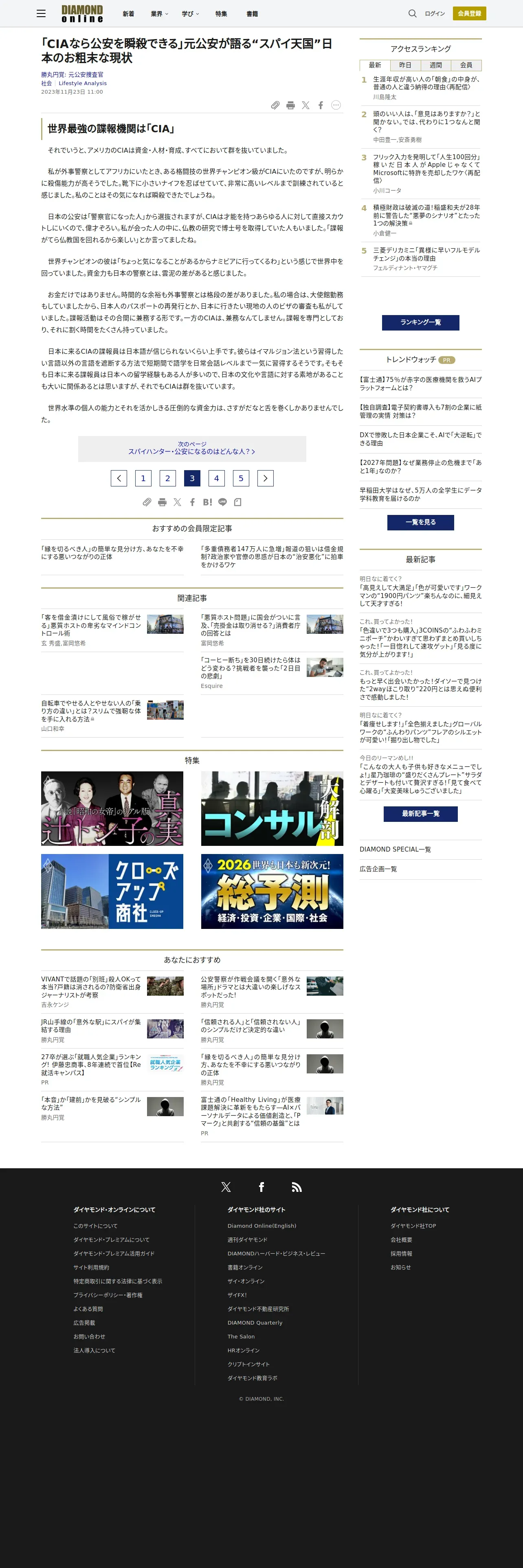Open footer link よくある質問
The image size is (523, 1568).
coord(88,1309)
